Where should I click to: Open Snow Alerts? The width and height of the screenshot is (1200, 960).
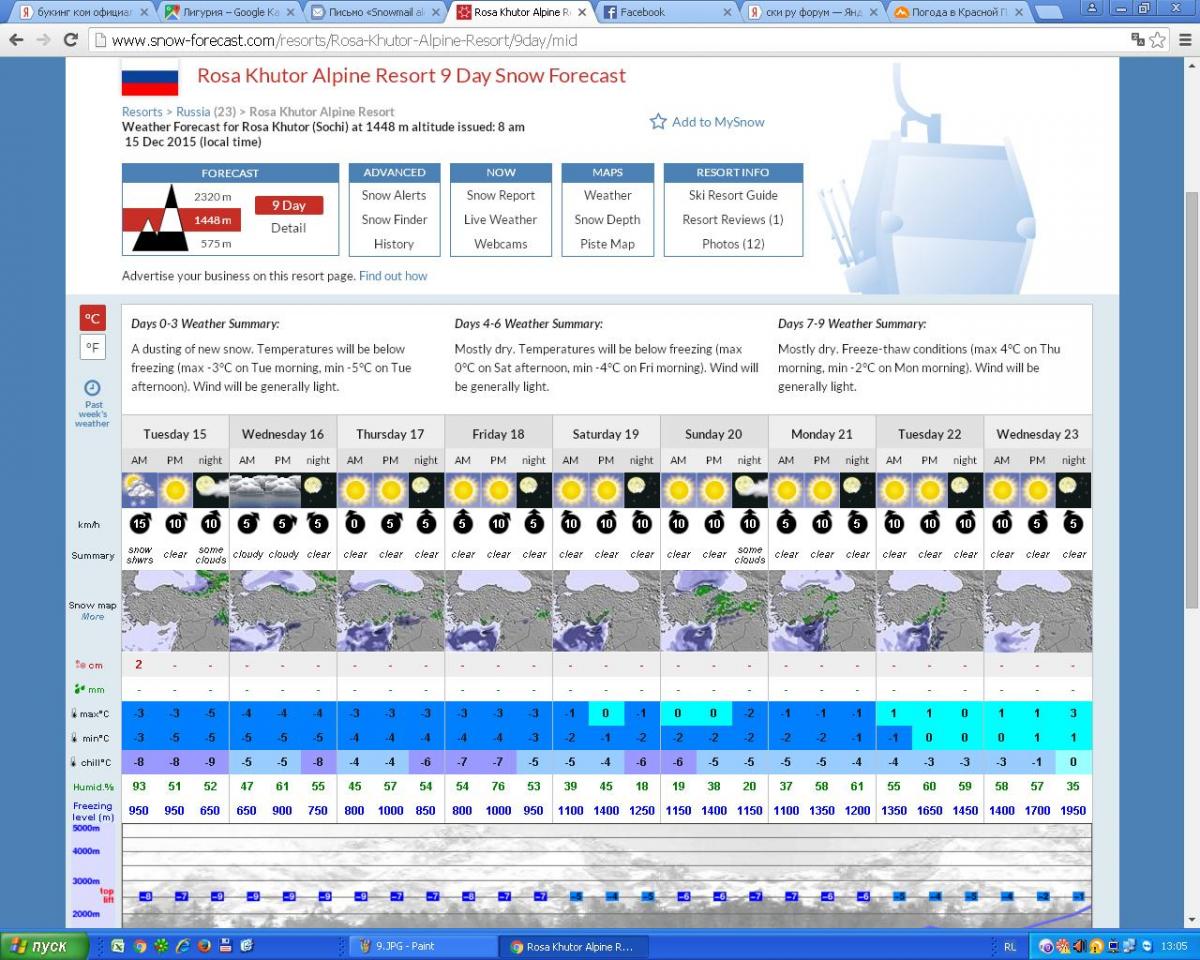click(x=394, y=196)
